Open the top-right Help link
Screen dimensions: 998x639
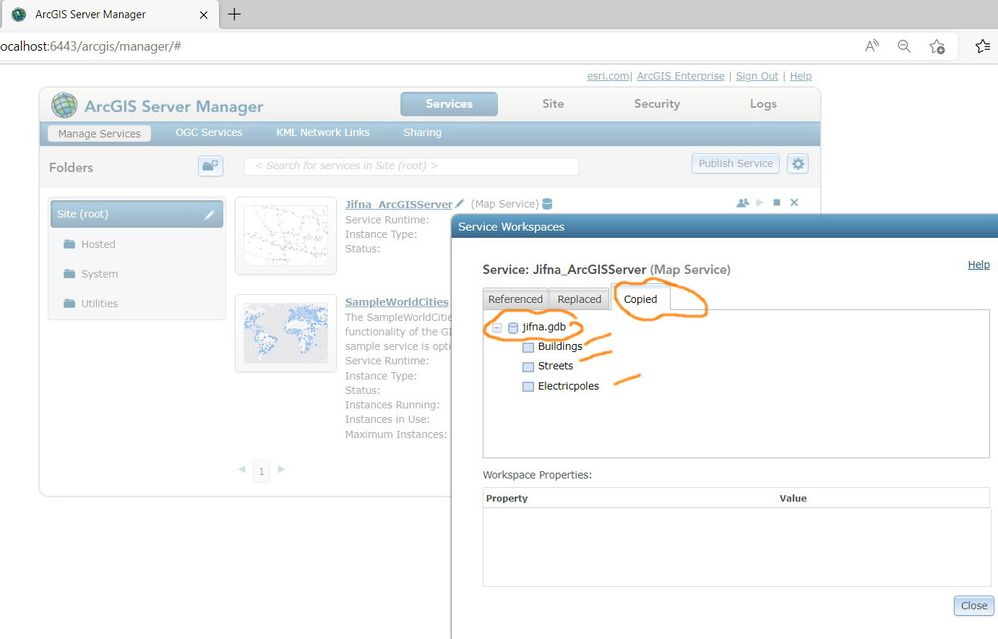(800, 76)
